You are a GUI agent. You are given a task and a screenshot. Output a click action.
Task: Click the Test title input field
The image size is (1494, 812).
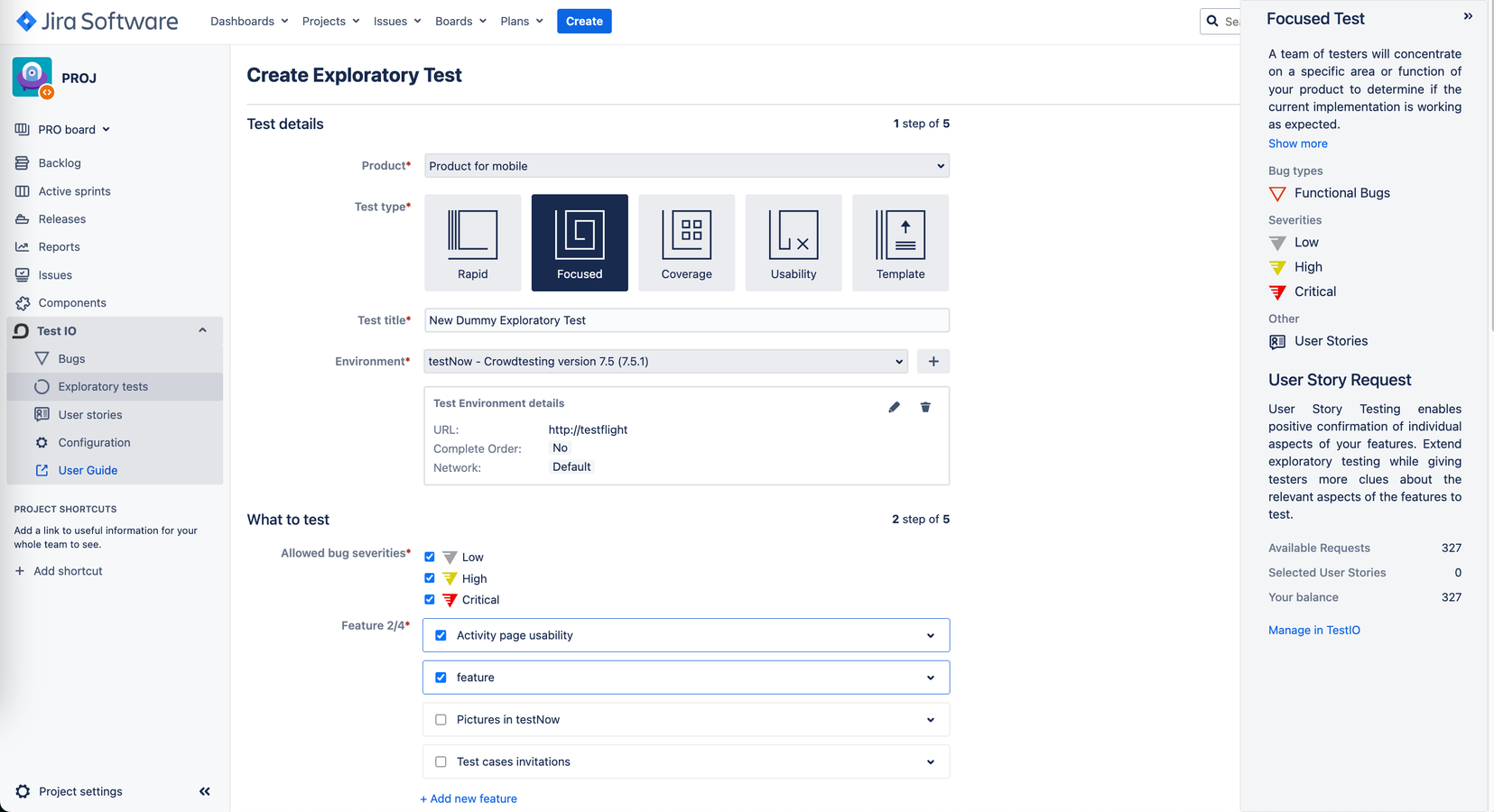click(x=686, y=320)
